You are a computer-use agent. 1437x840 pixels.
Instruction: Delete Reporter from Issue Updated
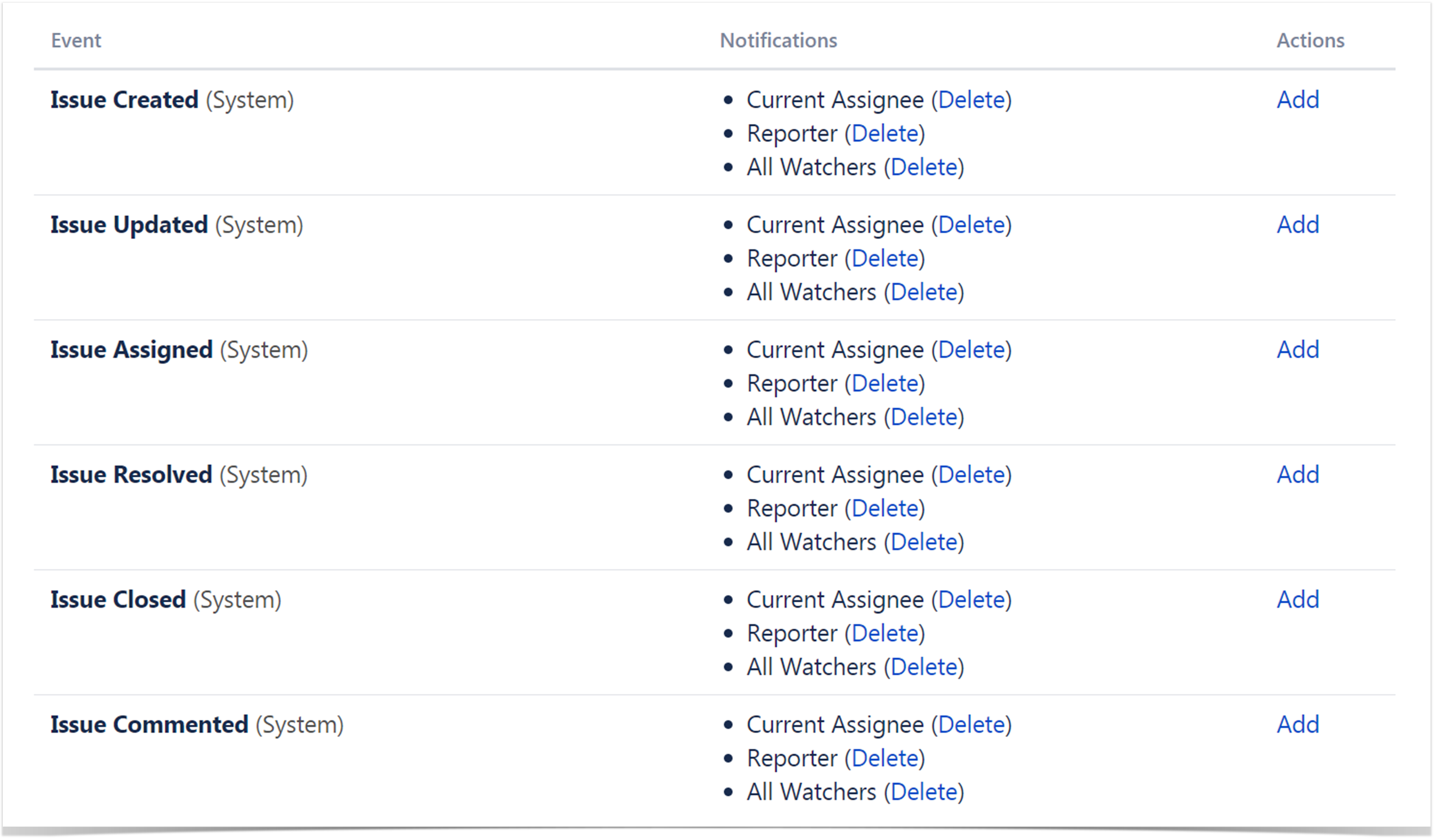point(884,258)
